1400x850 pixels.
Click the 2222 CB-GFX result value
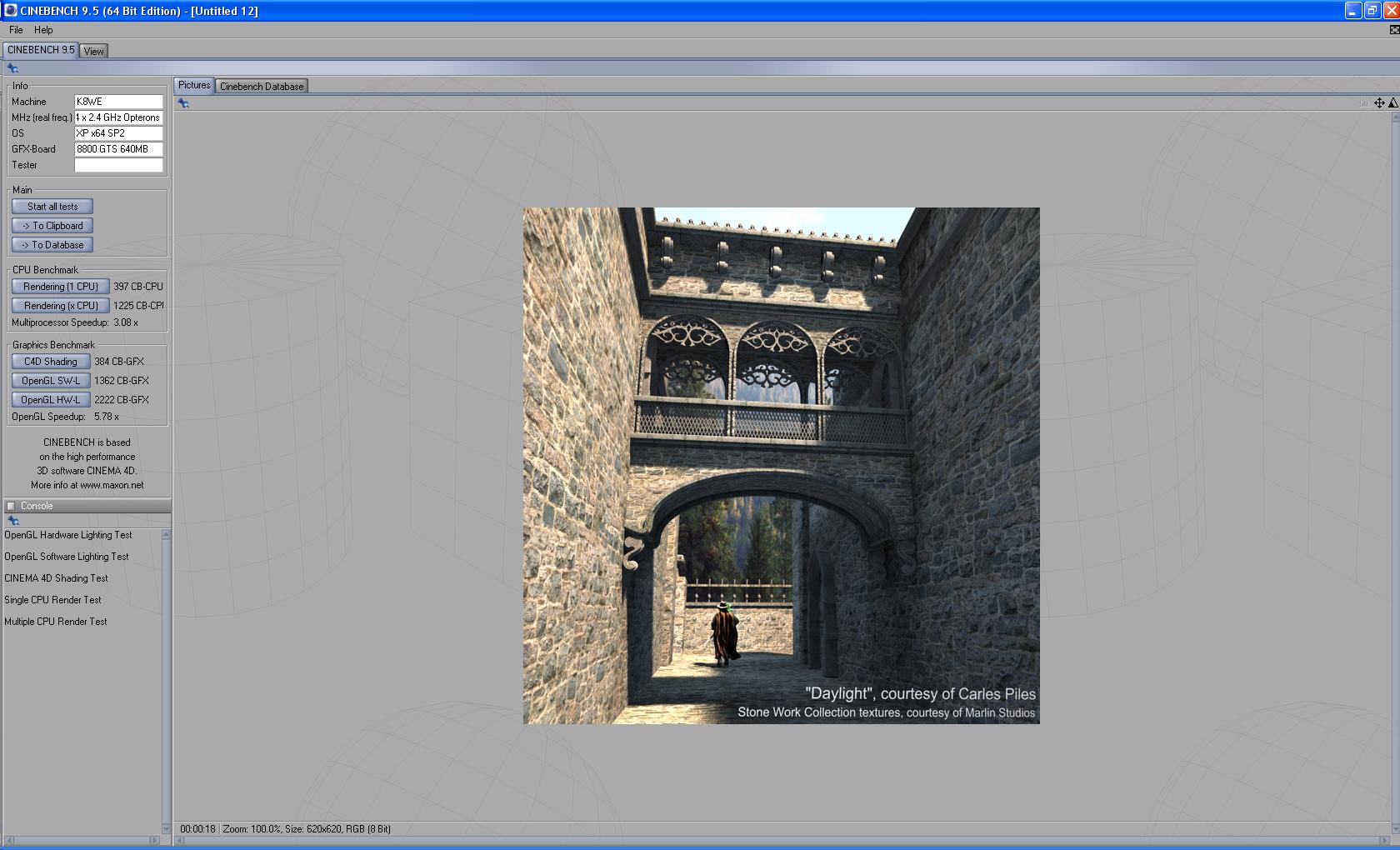coord(122,400)
